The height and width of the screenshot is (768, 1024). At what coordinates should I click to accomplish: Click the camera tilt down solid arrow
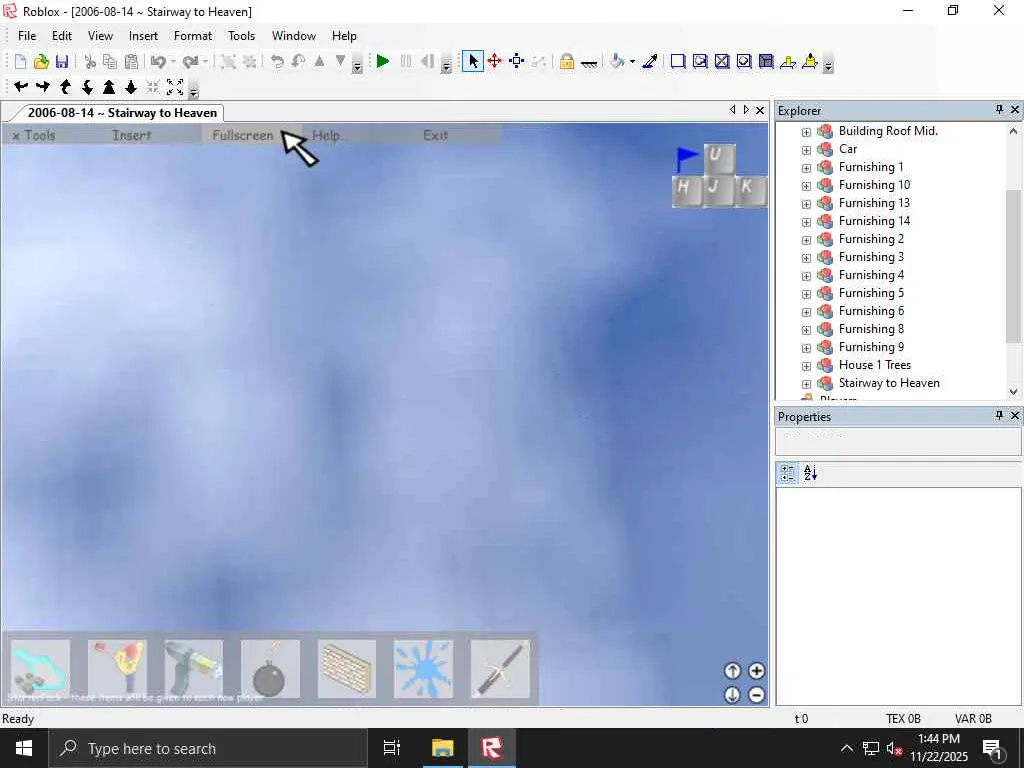click(x=131, y=87)
